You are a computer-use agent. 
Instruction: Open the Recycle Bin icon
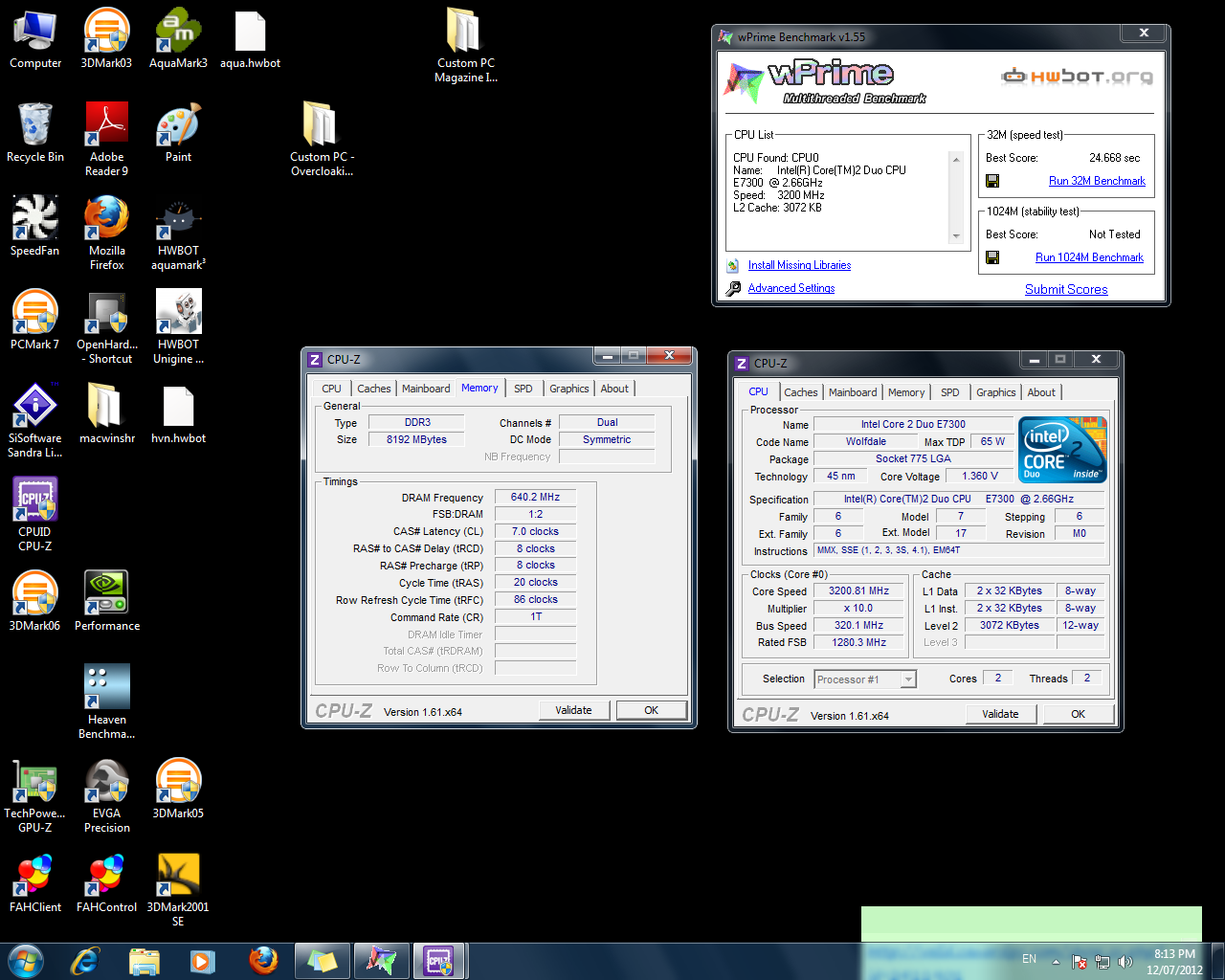[35, 133]
